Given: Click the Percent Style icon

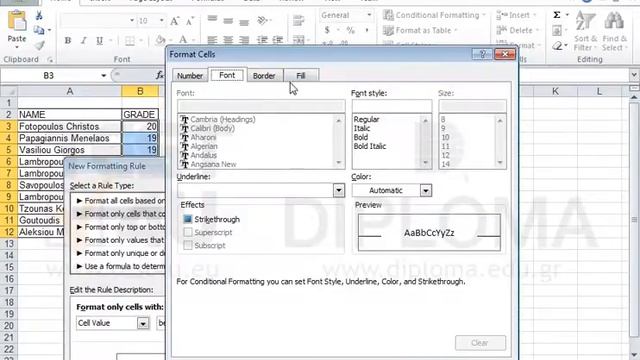Looking at the screenshot, I should [351, 30].
